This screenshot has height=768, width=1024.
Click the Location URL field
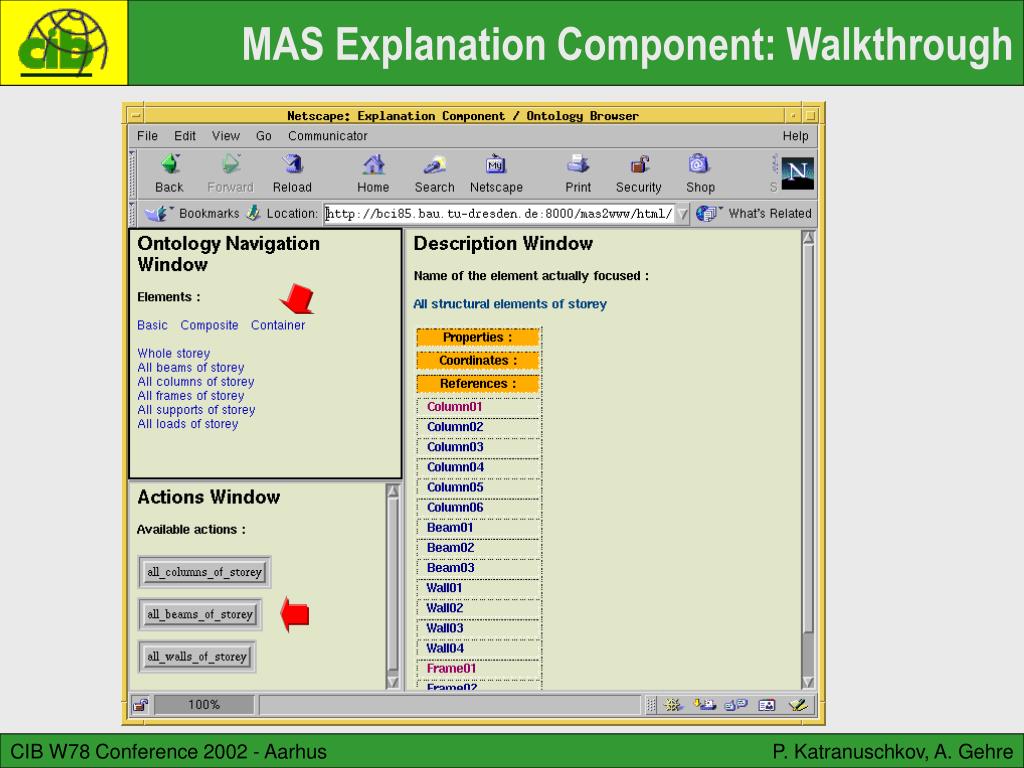500,214
